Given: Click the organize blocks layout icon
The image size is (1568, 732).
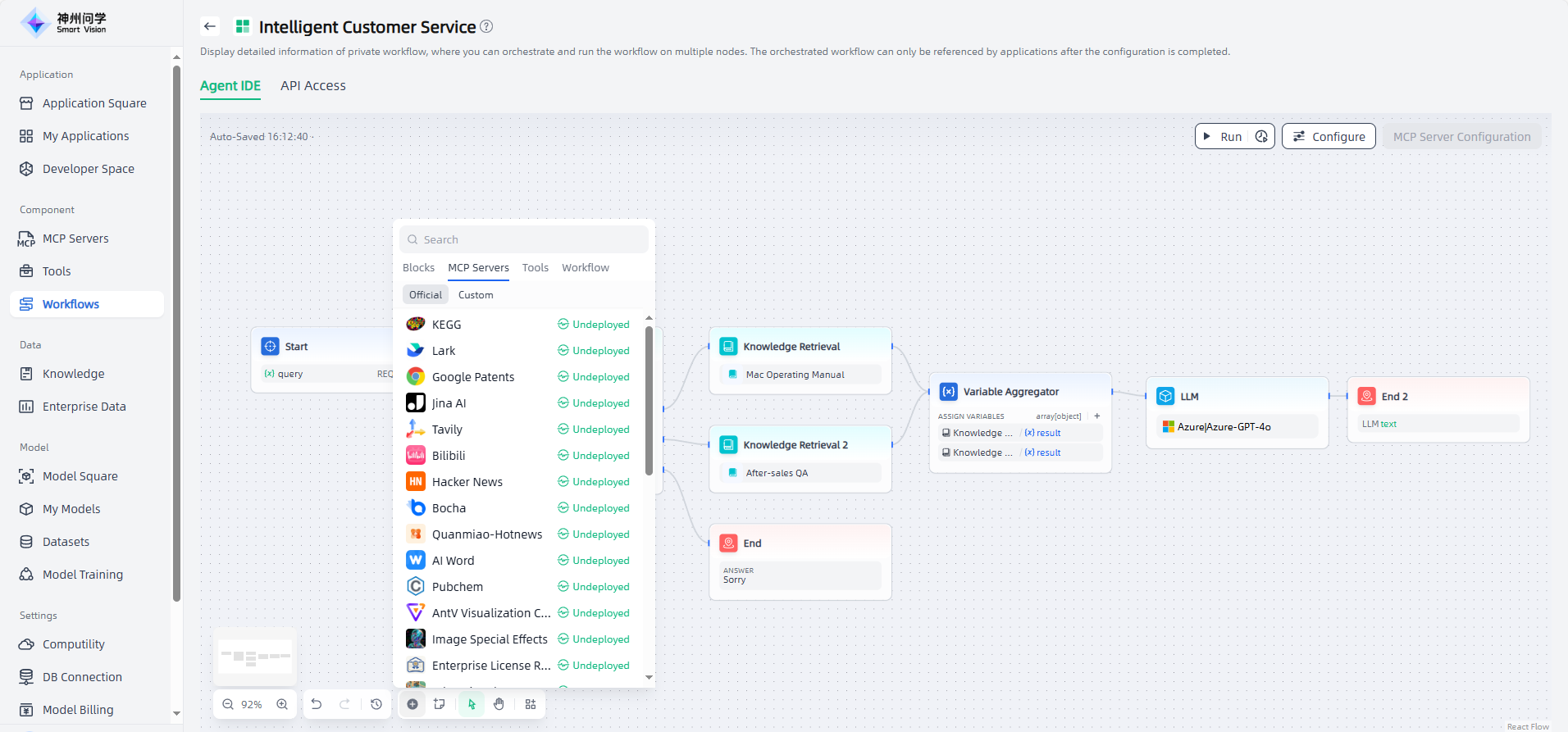Looking at the screenshot, I should coord(531,704).
